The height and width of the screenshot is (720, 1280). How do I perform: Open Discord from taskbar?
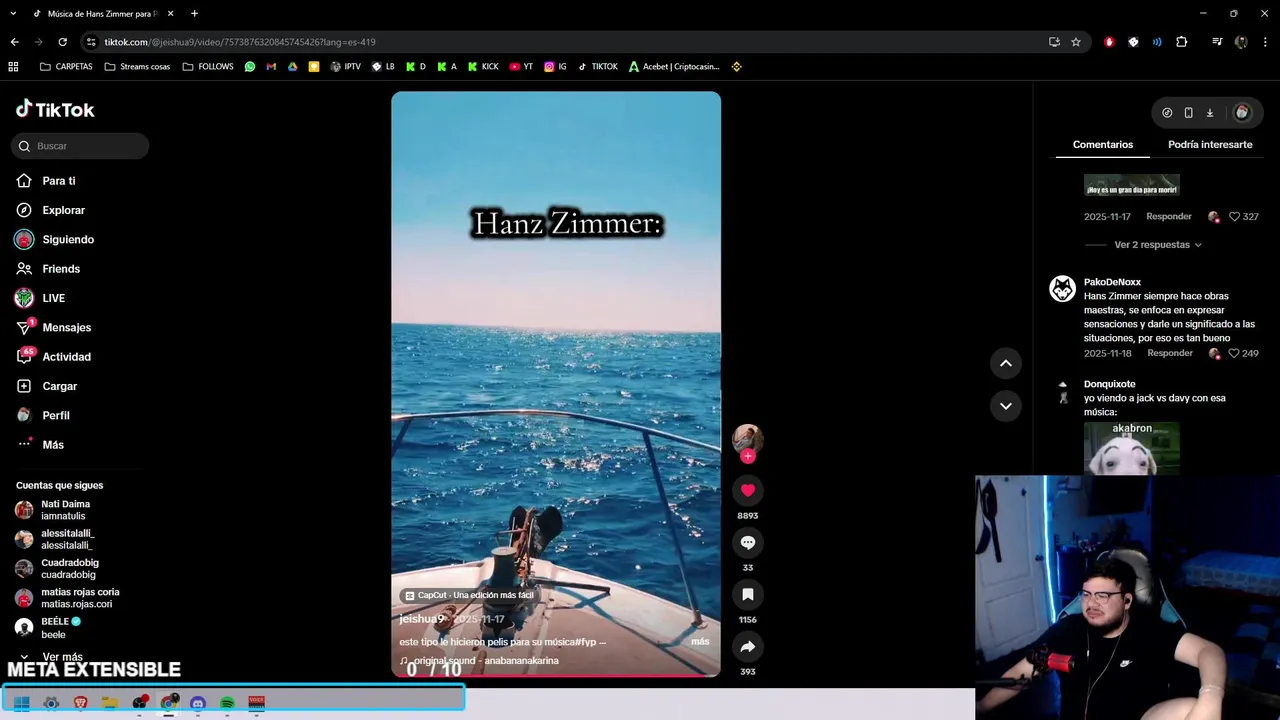point(198,703)
